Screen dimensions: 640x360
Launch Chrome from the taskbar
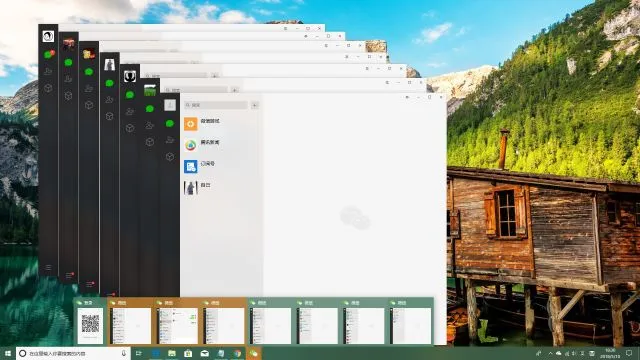237,353
